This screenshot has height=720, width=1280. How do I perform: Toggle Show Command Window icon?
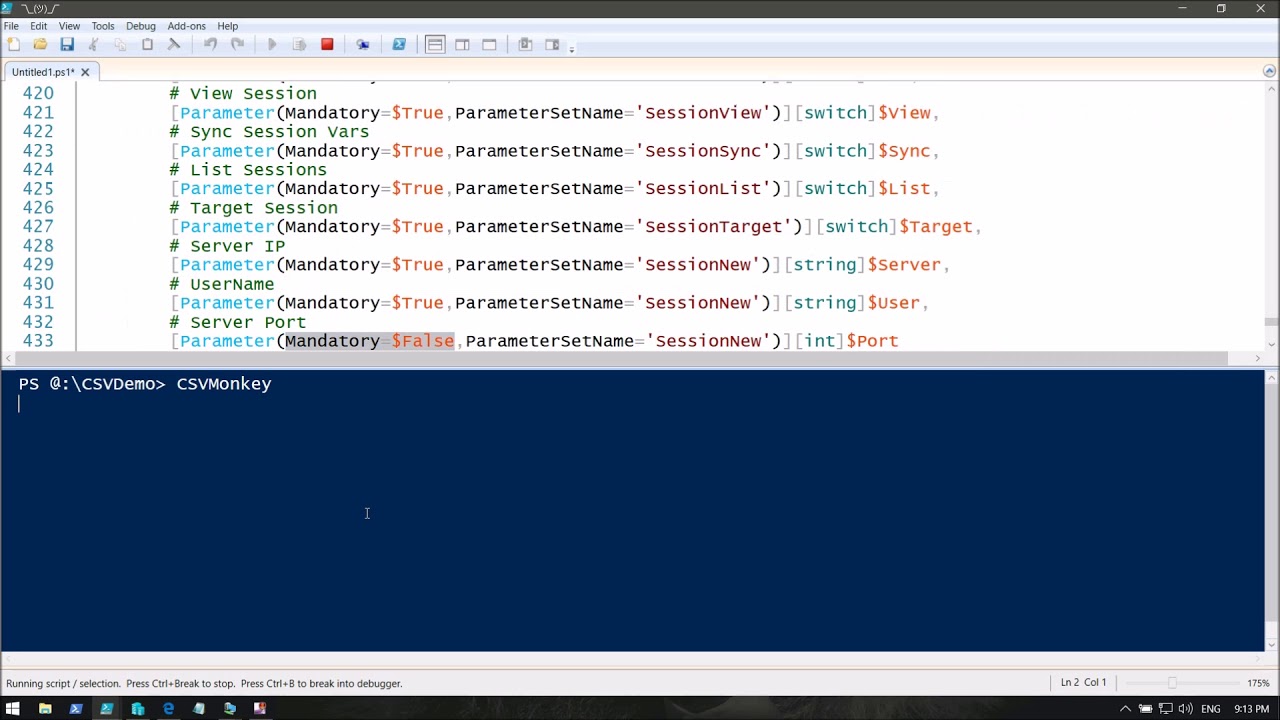pos(525,44)
